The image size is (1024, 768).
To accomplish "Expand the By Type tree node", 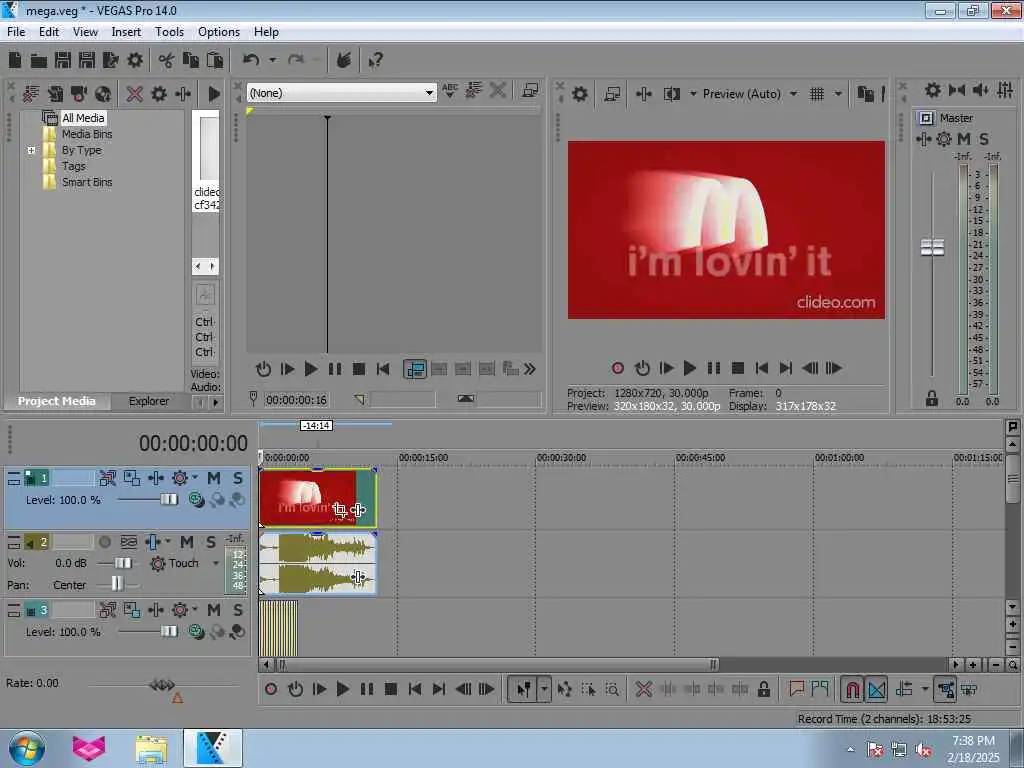I will pos(31,150).
